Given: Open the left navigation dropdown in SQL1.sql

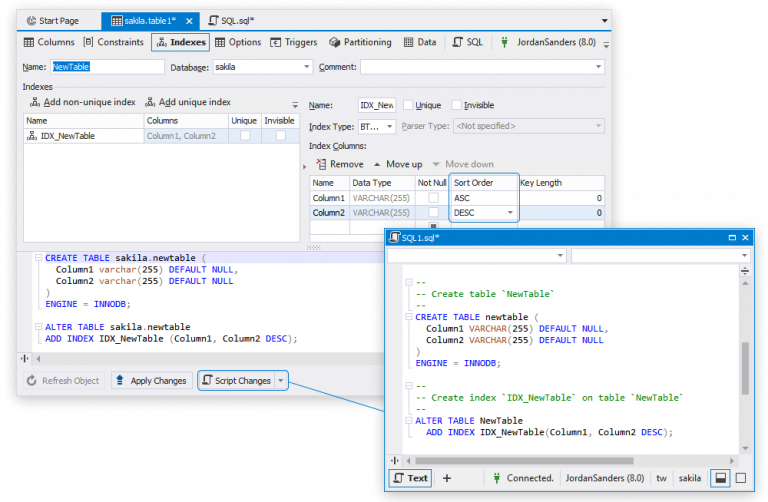Looking at the screenshot, I should 560,255.
